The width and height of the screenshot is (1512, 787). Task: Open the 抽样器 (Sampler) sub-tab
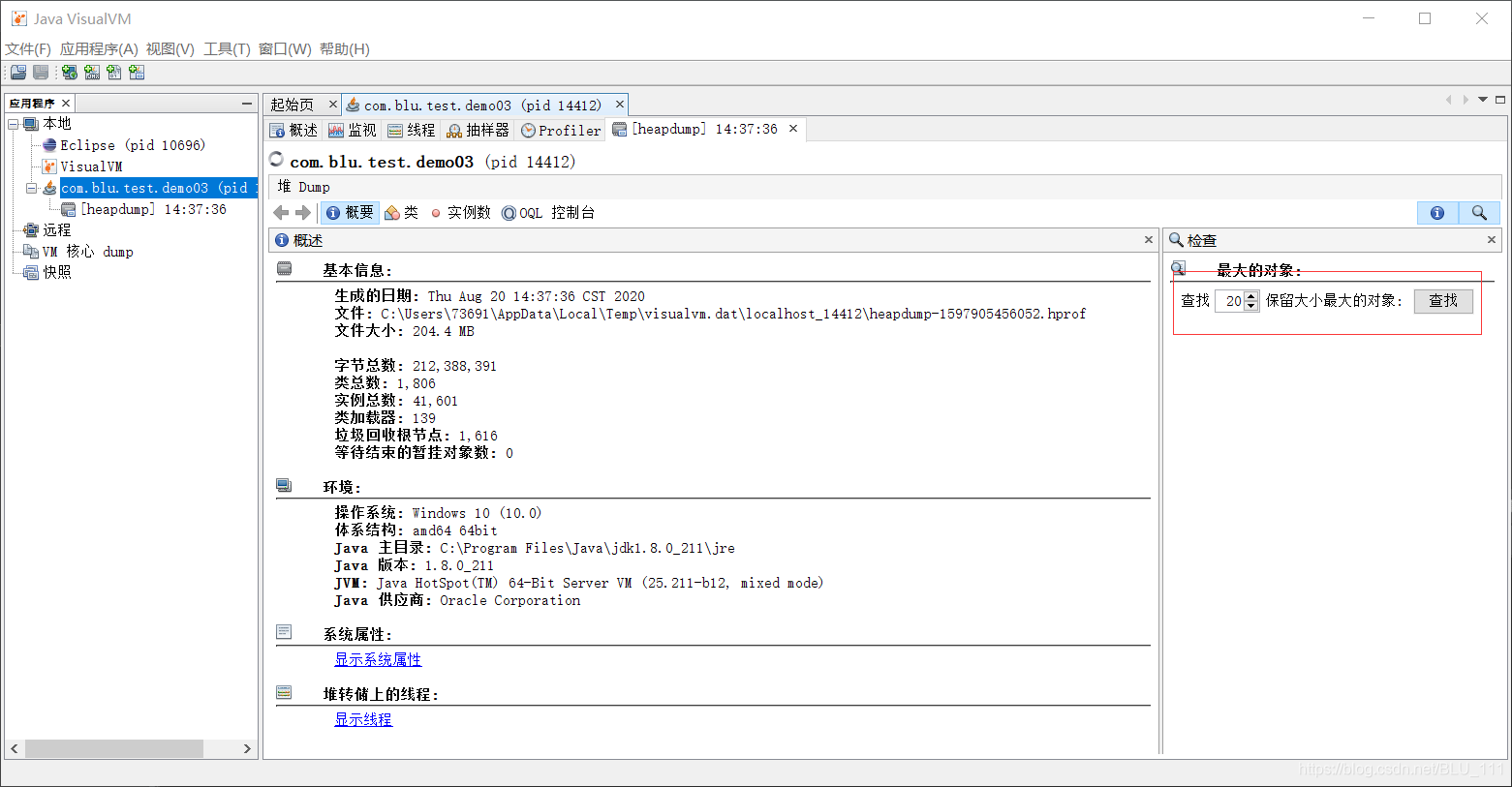tap(478, 131)
